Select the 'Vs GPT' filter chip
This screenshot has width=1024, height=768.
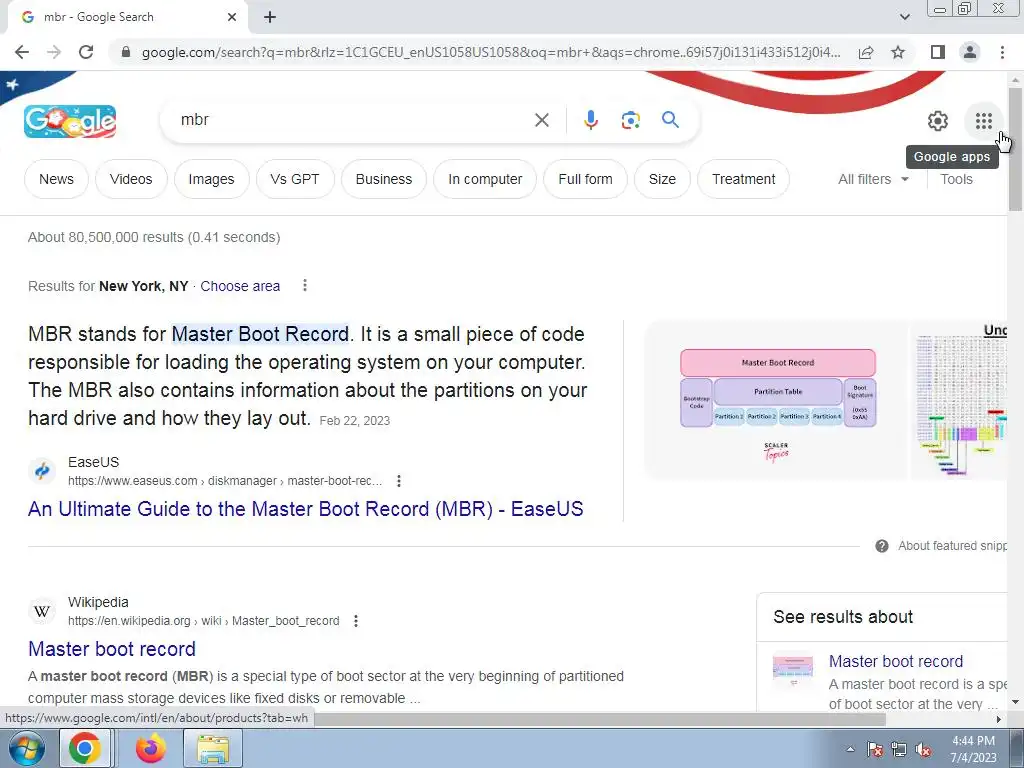(x=295, y=179)
